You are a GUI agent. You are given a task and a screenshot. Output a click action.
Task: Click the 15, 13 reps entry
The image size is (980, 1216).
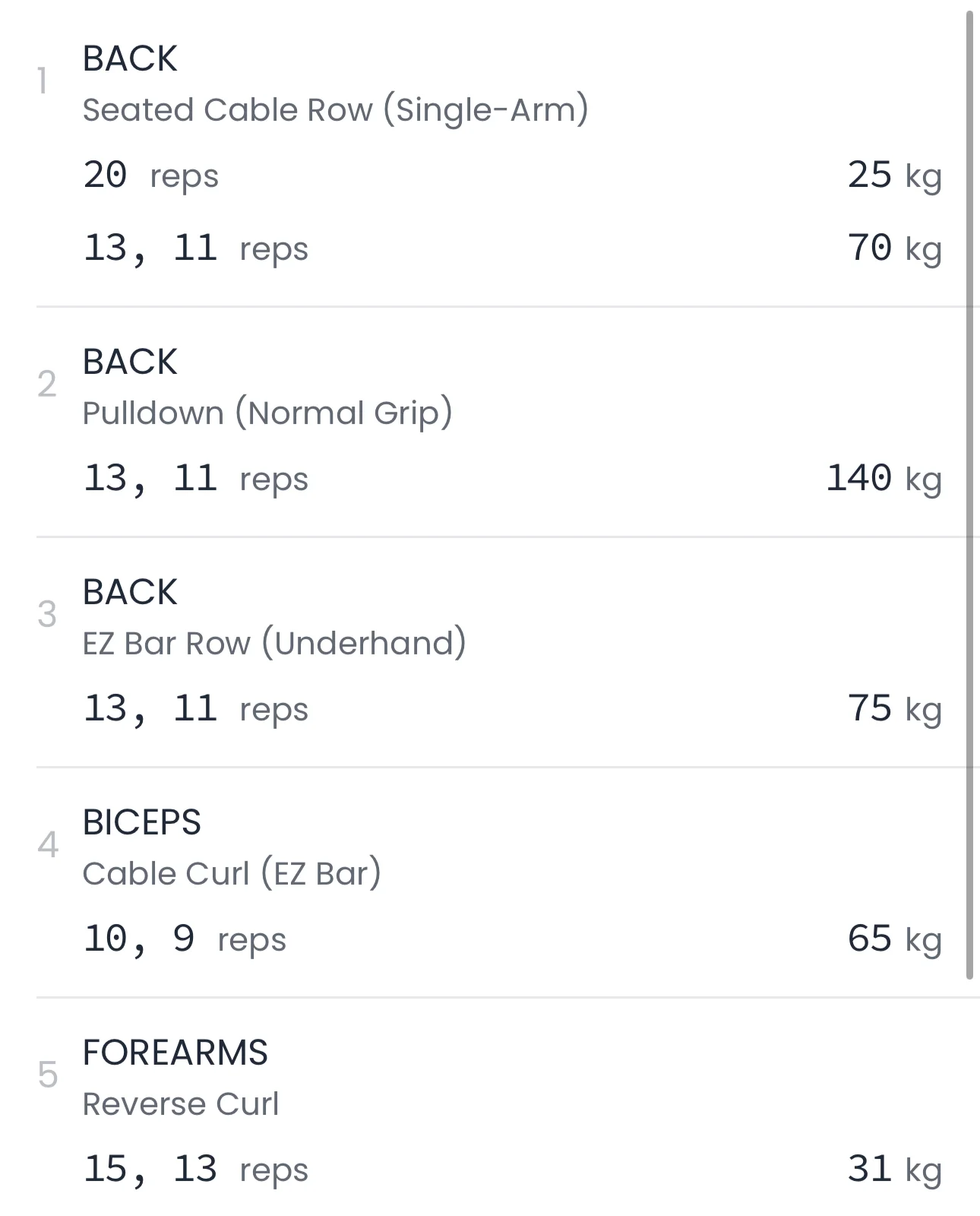[195, 1170]
